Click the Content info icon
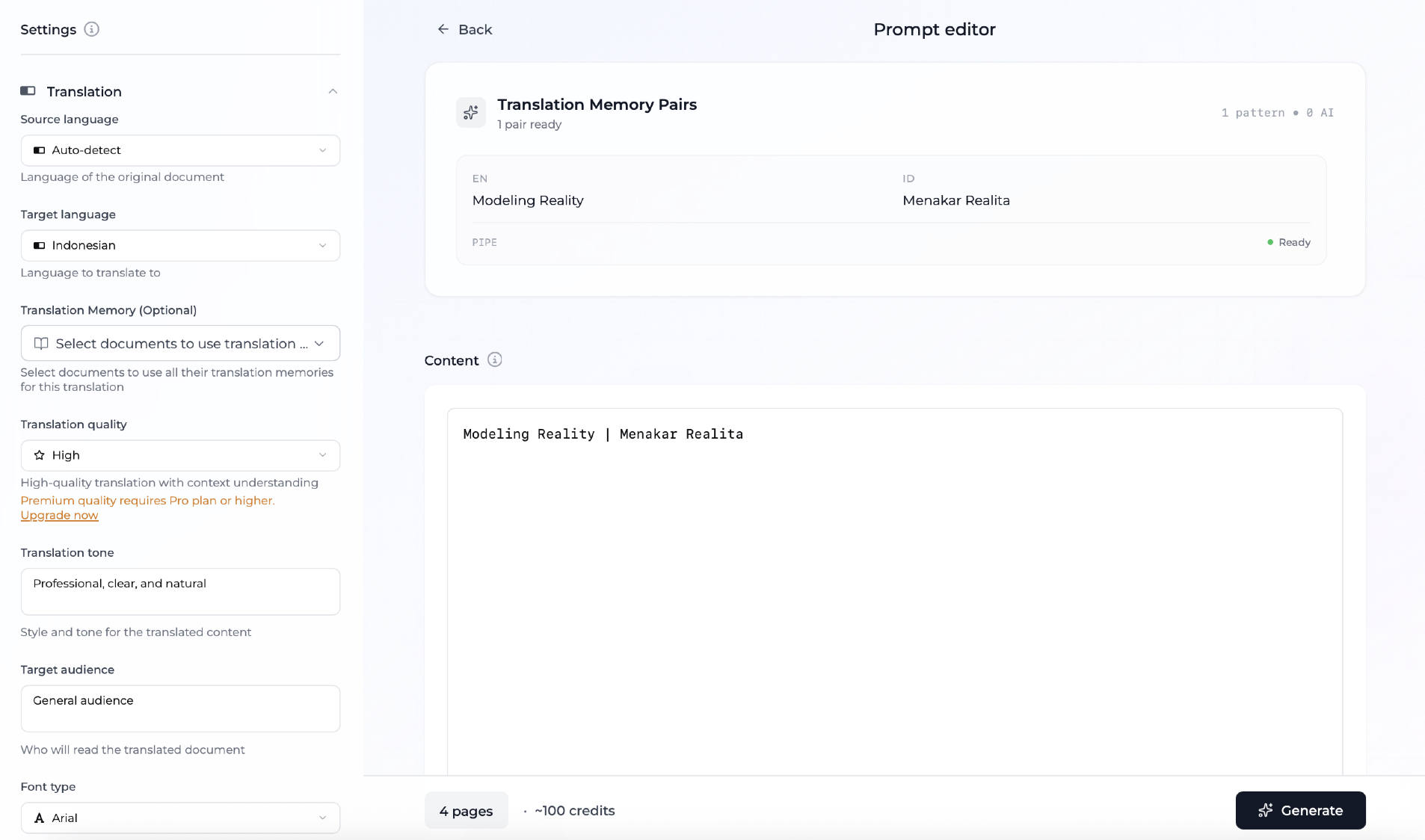Screen dimensions: 1425x840 (x=494, y=359)
